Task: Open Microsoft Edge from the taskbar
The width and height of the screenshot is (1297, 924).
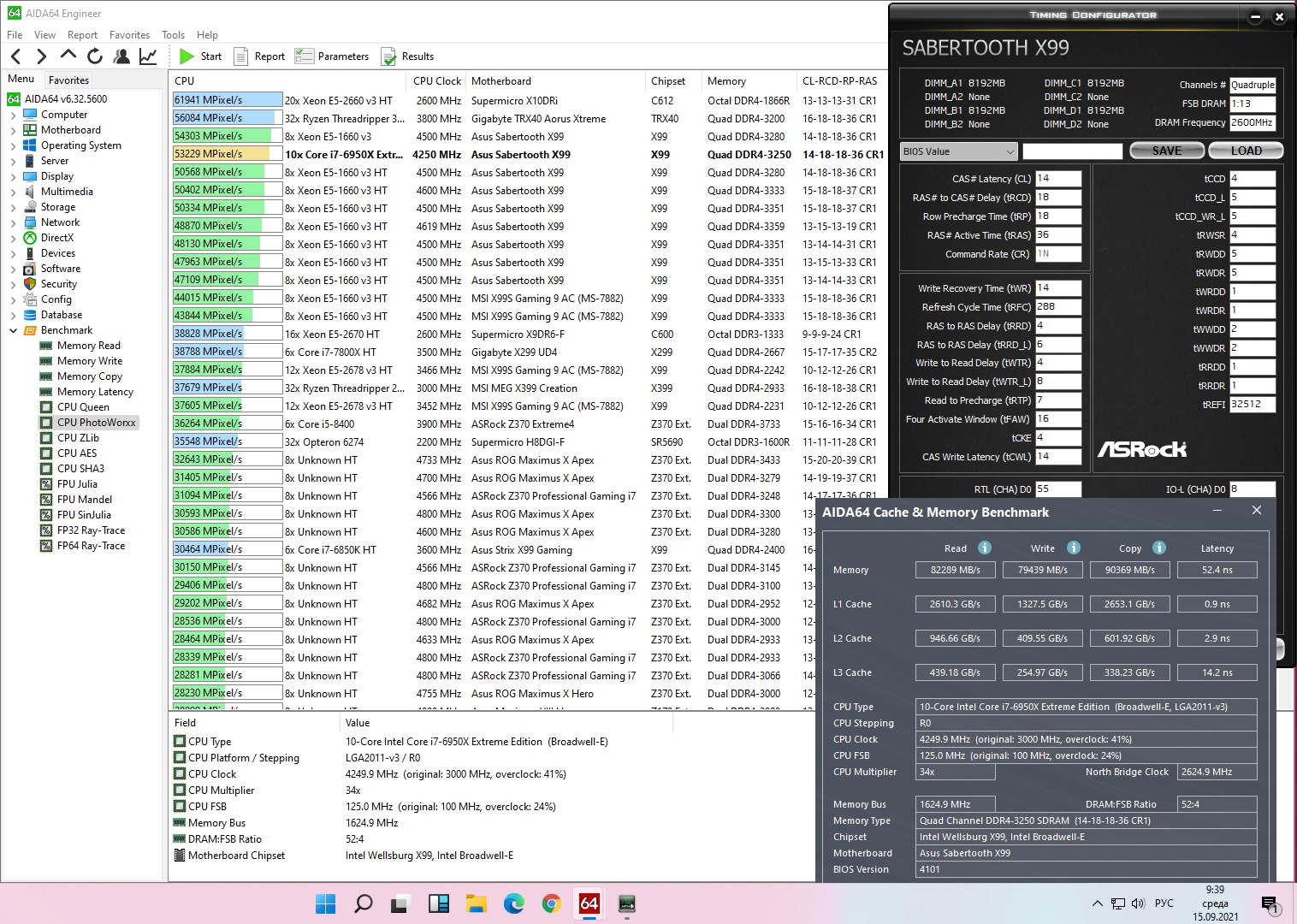Action: pyautogui.click(x=513, y=903)
